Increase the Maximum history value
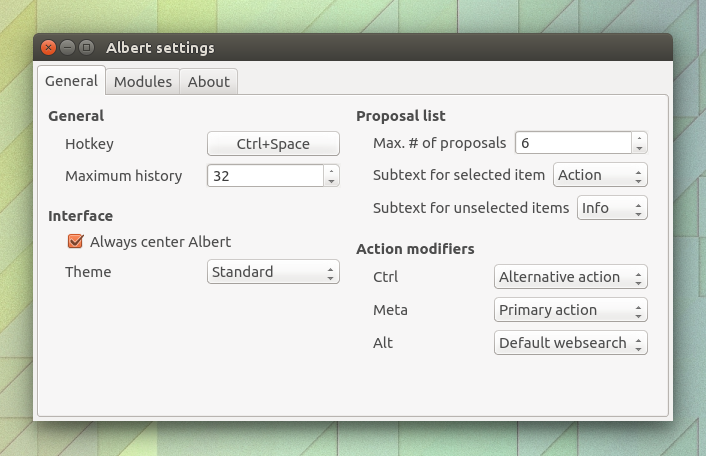This screenshot has height=456, width=706. coord(332,170)
